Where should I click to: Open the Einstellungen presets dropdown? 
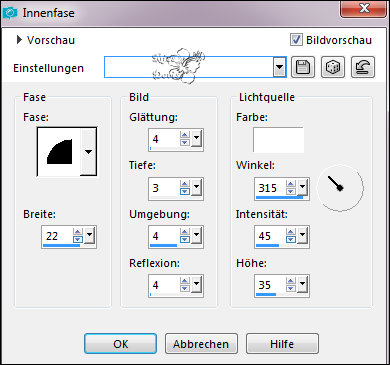[x=279, y=67]
